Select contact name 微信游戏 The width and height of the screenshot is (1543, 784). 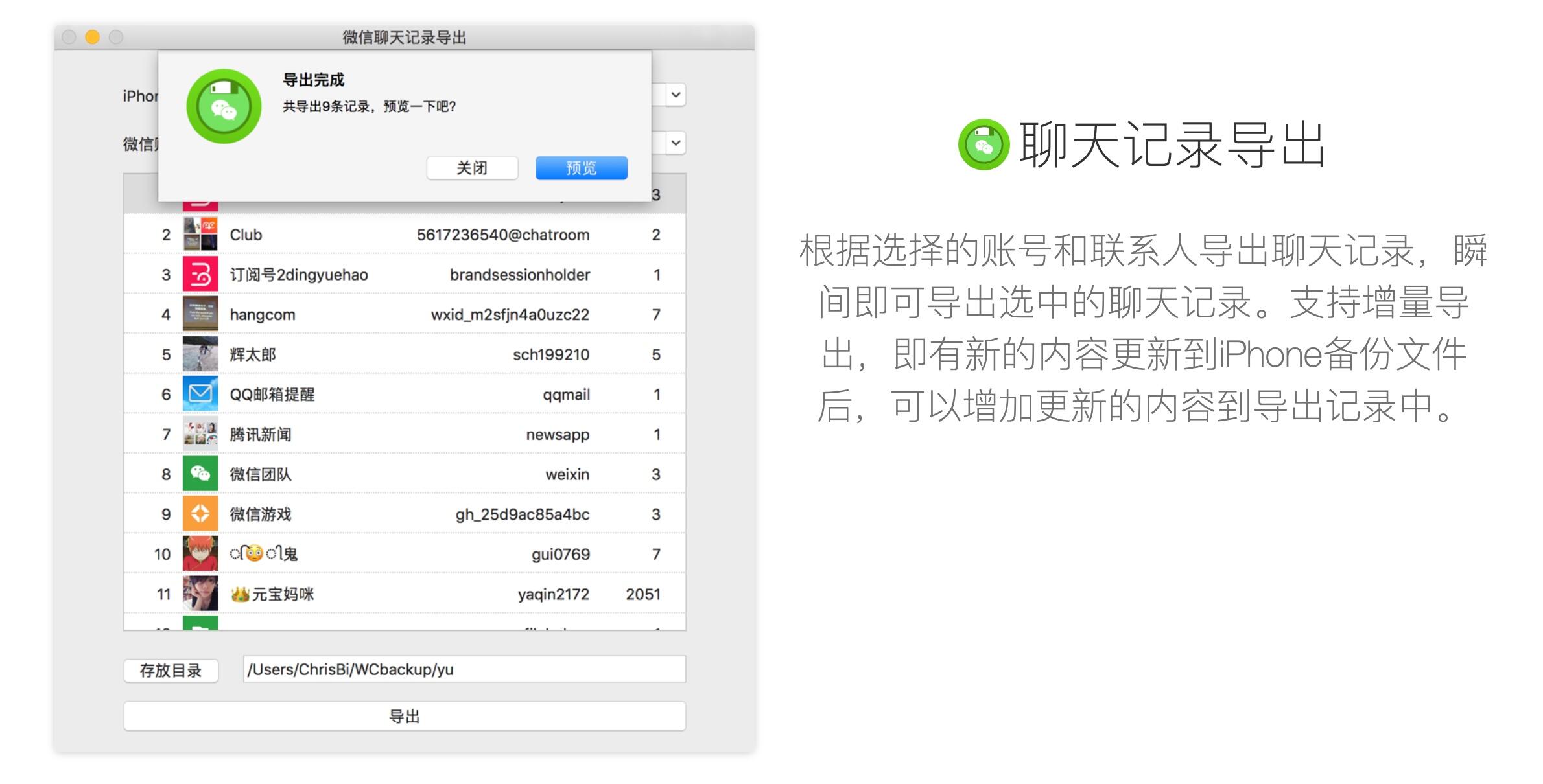coord(261,514)
